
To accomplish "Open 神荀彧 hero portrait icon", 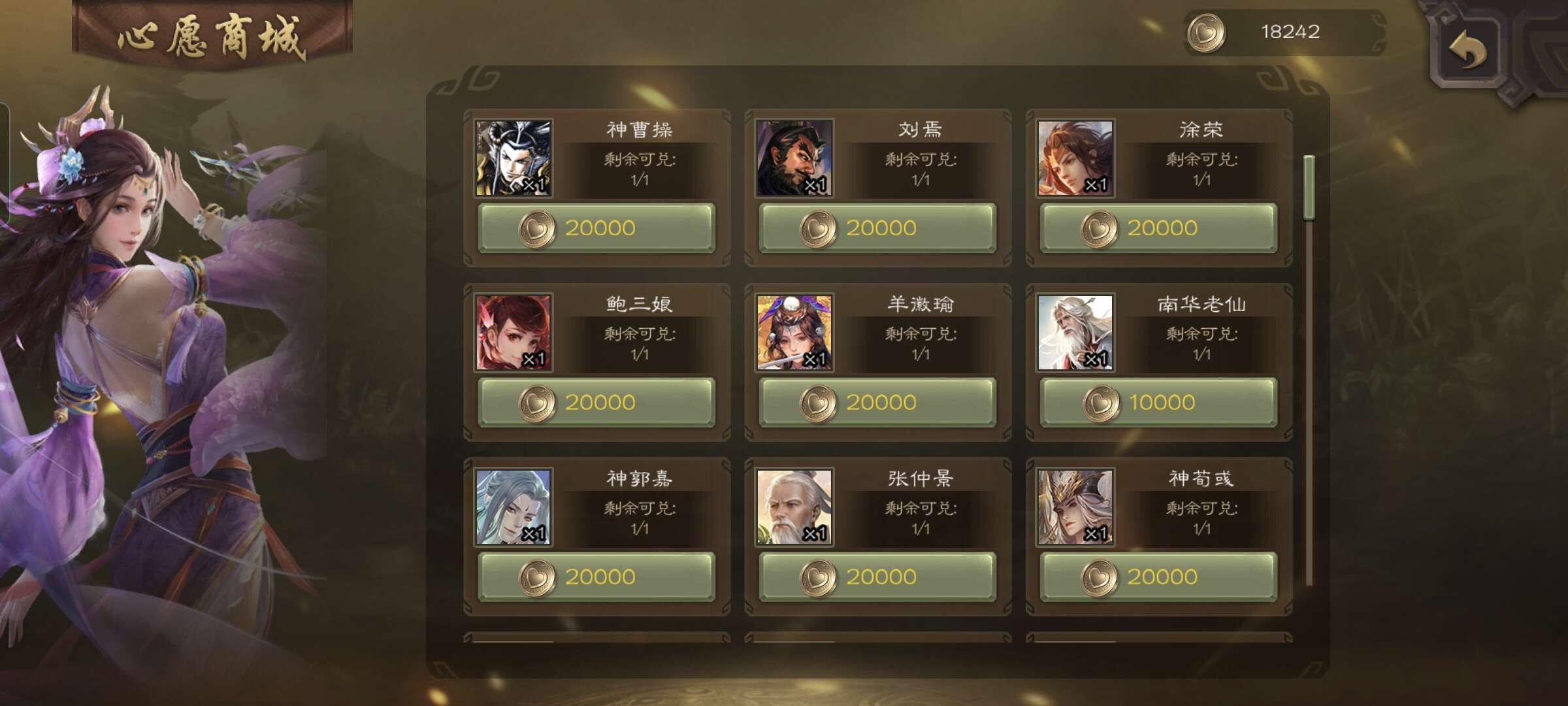I will (1075, 507).
